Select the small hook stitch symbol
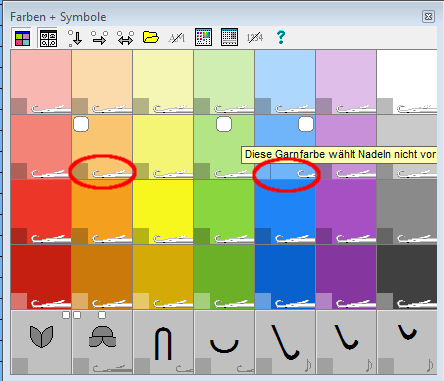 coord(407,332)
